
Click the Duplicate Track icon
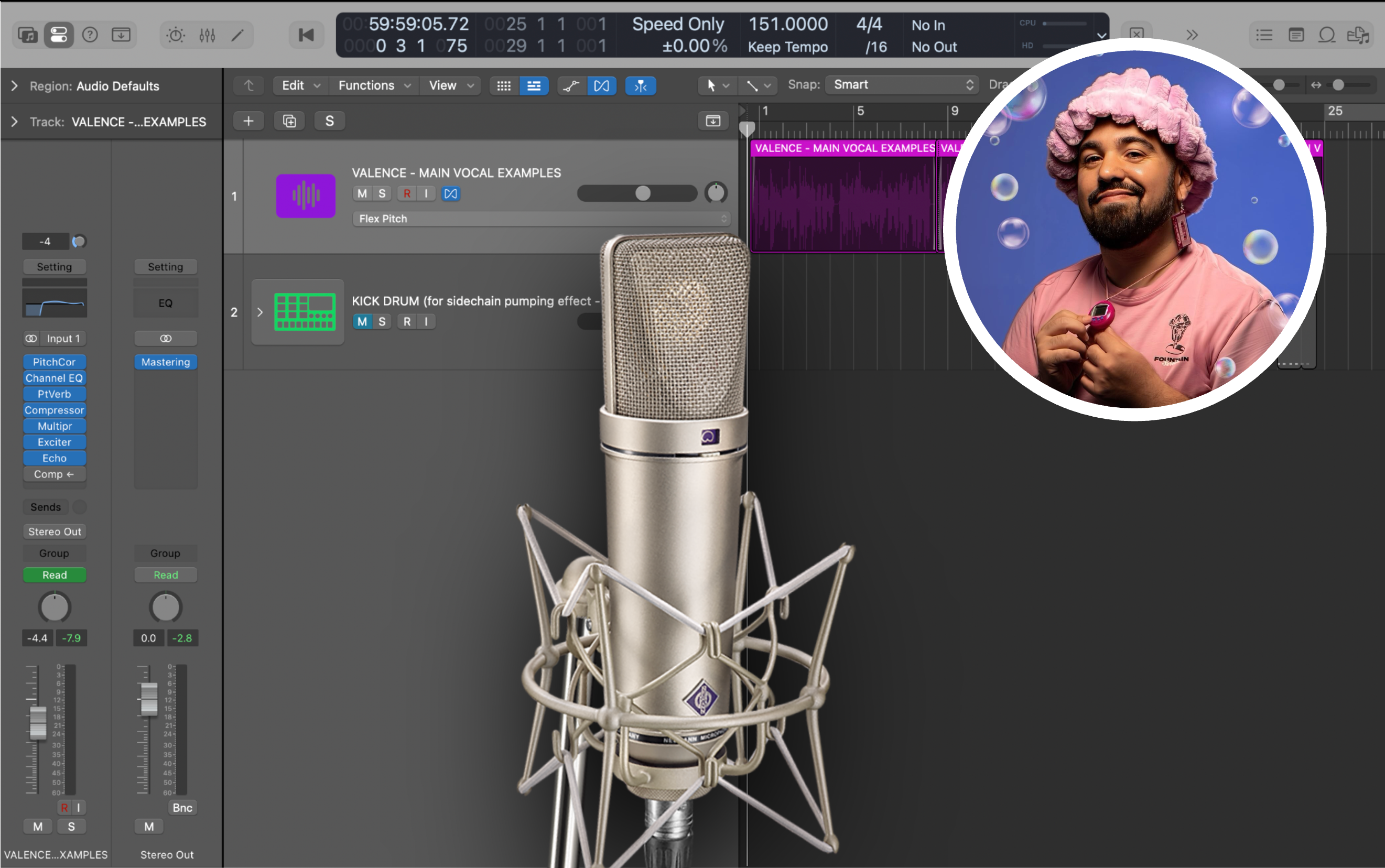pyautogui.click(x=289, y=121)
